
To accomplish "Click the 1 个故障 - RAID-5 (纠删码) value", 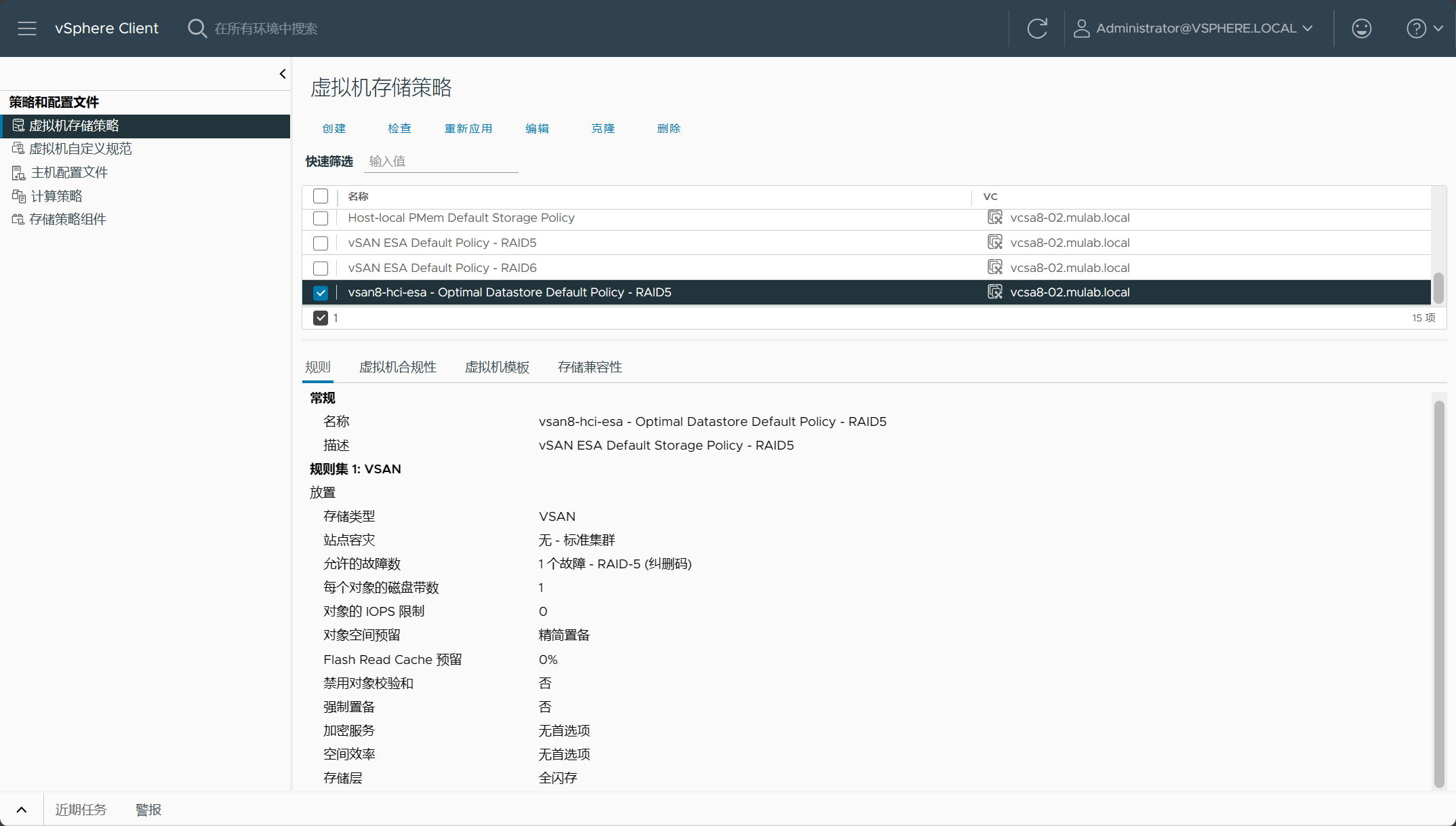I will 615,564.
